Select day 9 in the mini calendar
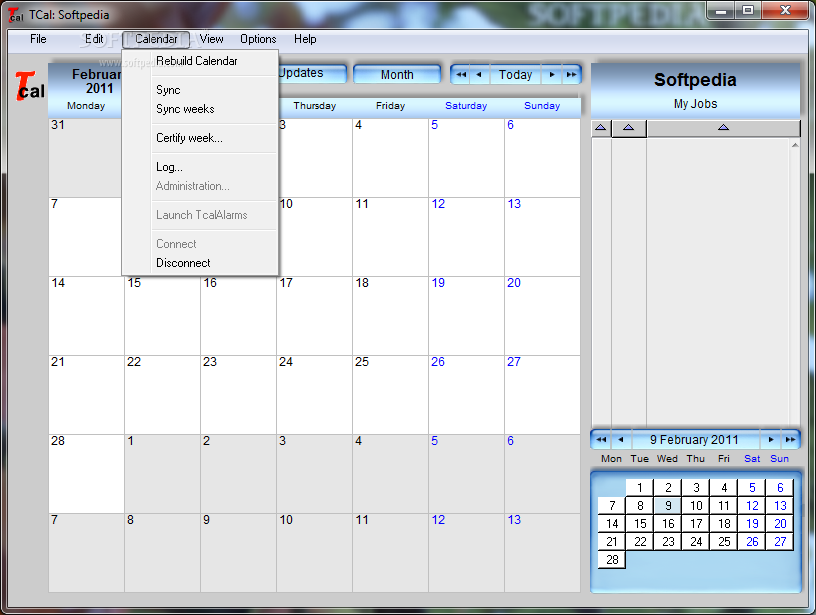 click(668, 505)
